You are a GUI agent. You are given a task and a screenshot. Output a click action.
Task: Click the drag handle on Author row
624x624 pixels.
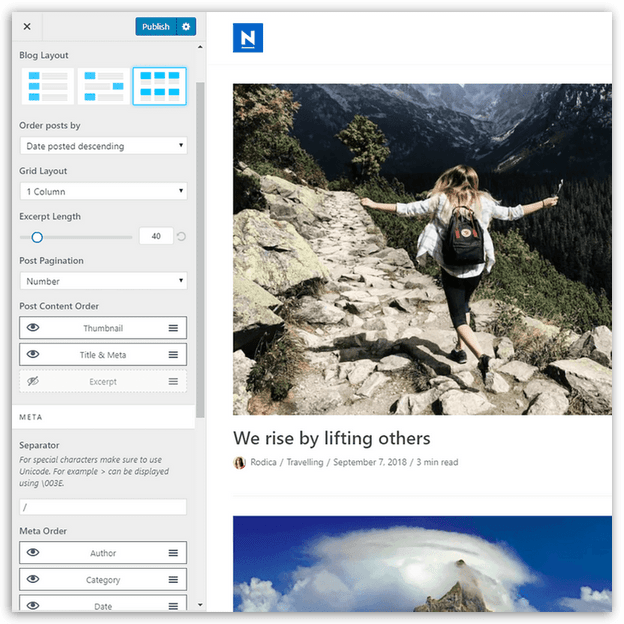pos(173,553)
